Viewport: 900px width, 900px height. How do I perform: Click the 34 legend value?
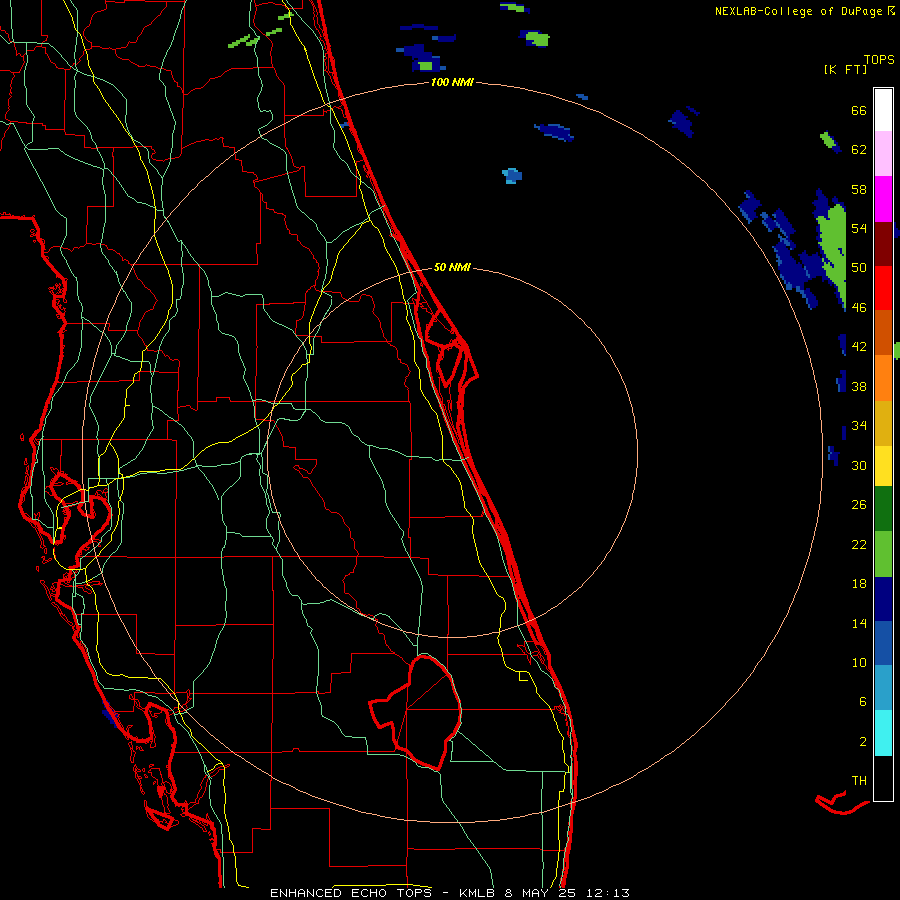click(859, 426)
